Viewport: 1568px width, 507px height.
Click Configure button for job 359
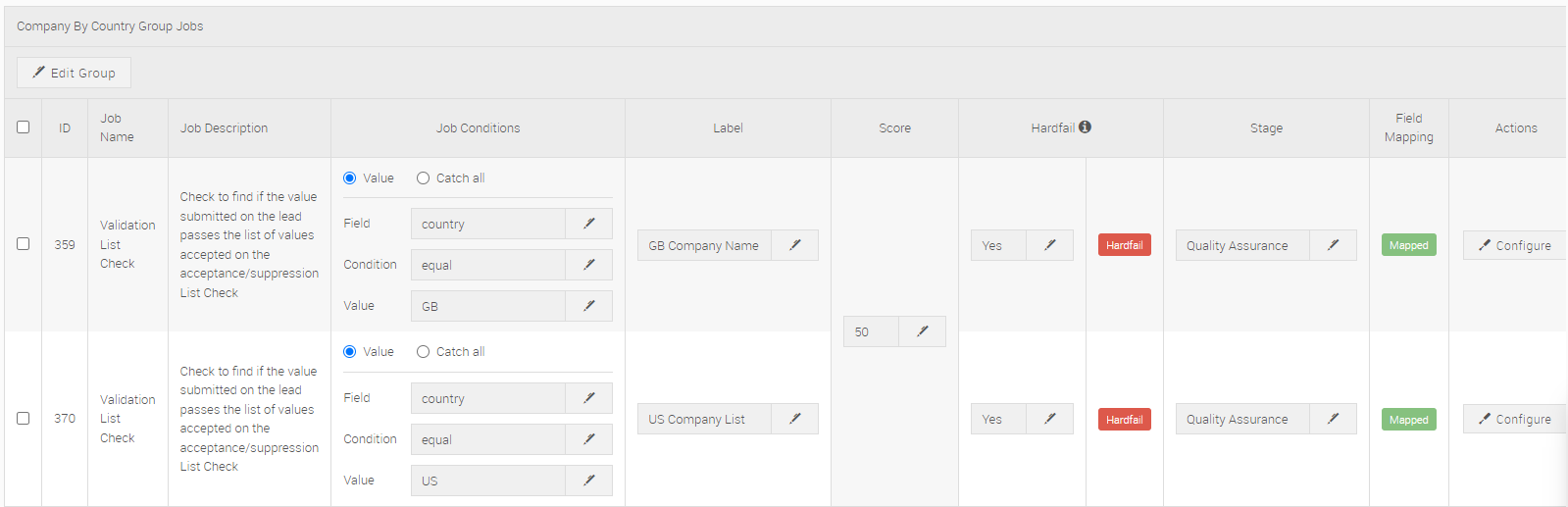click(1515, 245)
